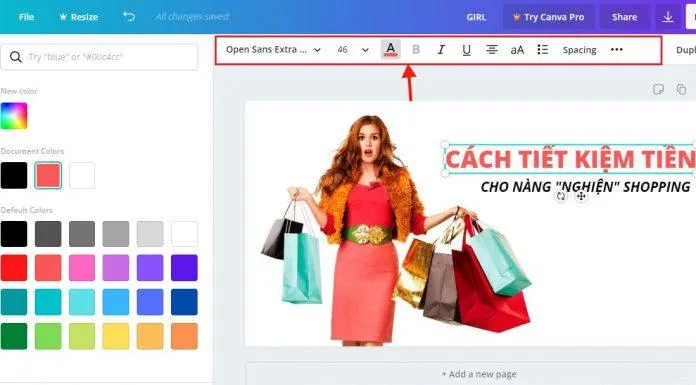Pick orange default color
The width and height of the screenshot is (696, 385).
tap(184, 336)
